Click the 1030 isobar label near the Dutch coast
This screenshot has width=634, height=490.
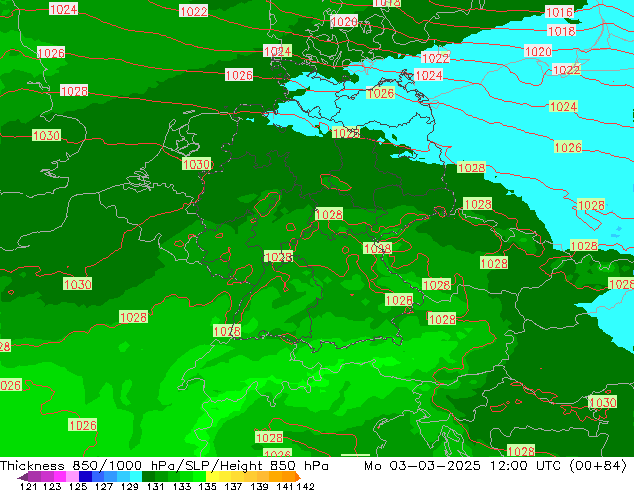pyautogui.click(x=197, y=164)
